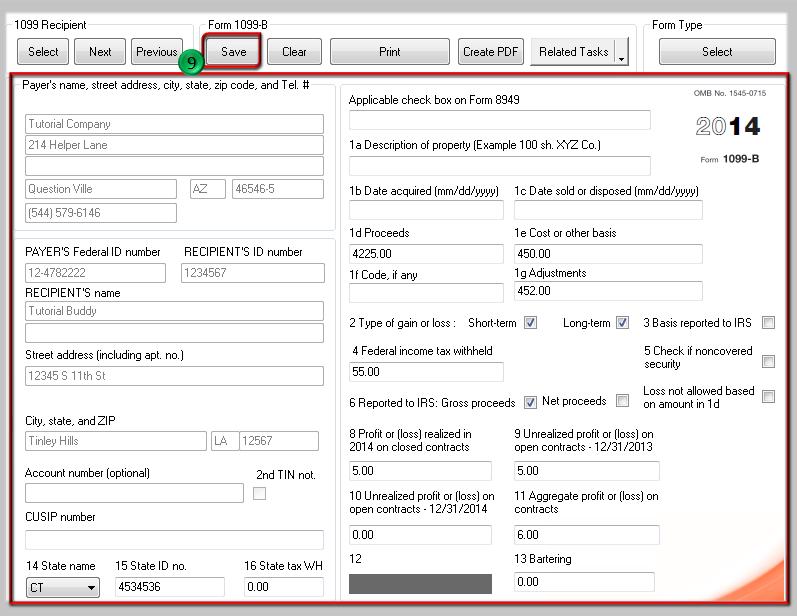
Task: Click CUSIP number field
Action: 174,540
